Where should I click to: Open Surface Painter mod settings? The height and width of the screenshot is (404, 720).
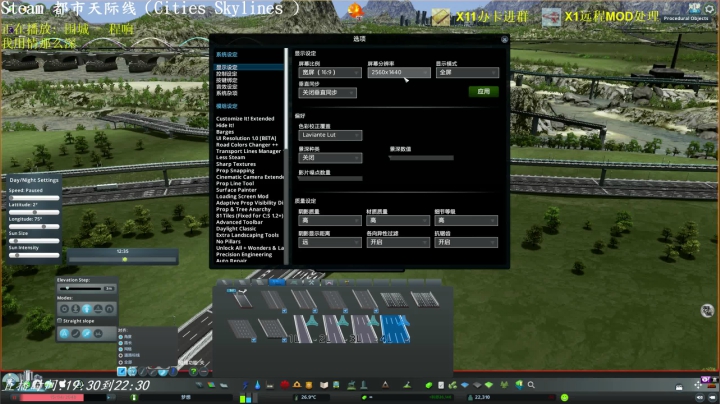pyautogui.click(x=236, y=190)
